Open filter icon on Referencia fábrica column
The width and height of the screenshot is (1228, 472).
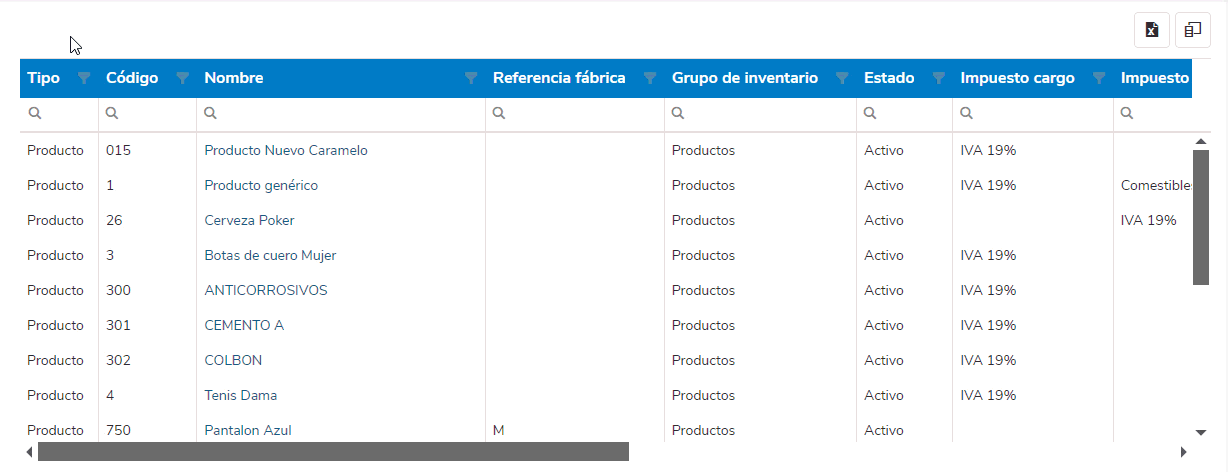(x=650, y=78)
